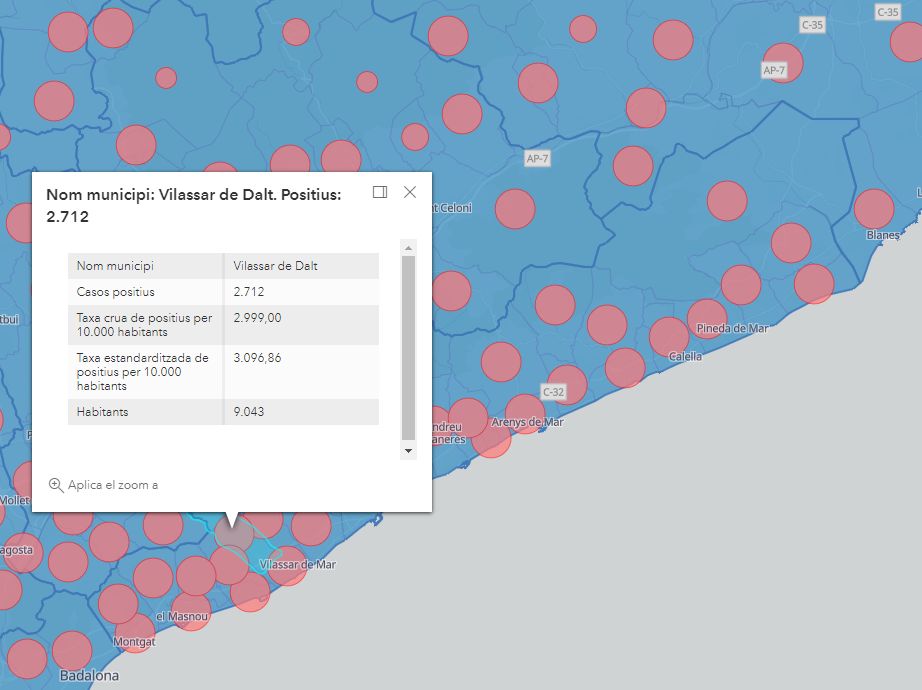Click the red circle at el Masnou
The height and width of the screenshot is (690, 922).
191,611
